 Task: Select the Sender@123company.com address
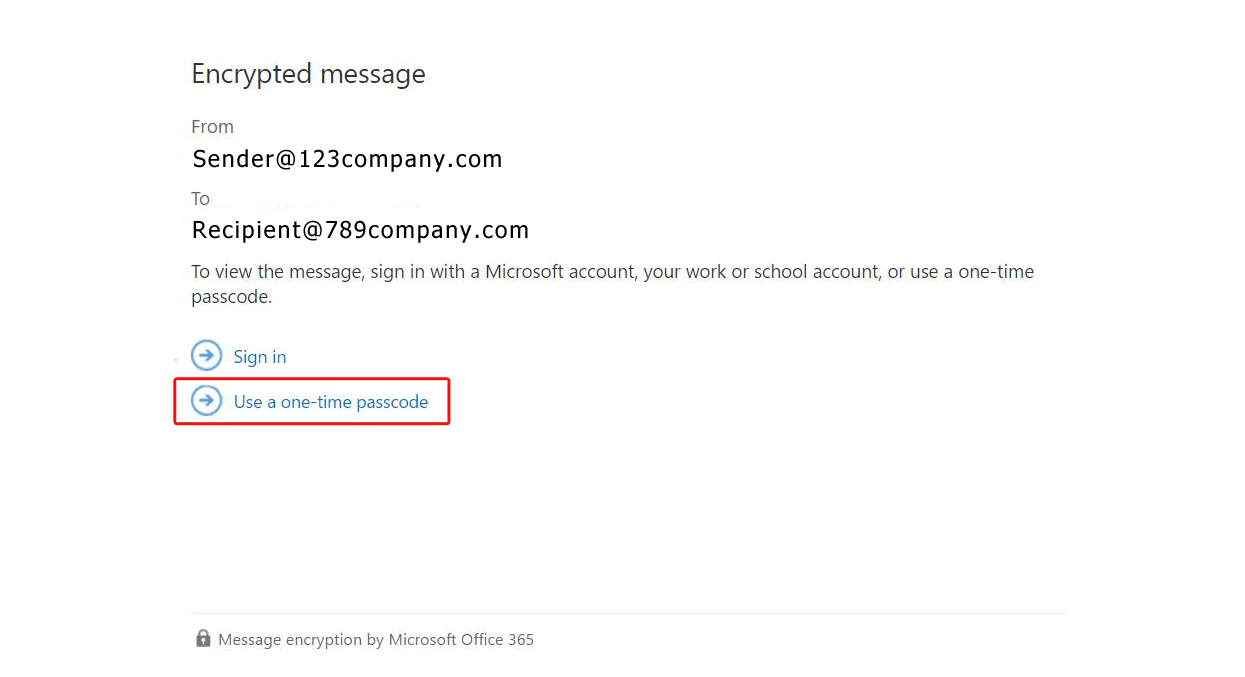[347, 159]
